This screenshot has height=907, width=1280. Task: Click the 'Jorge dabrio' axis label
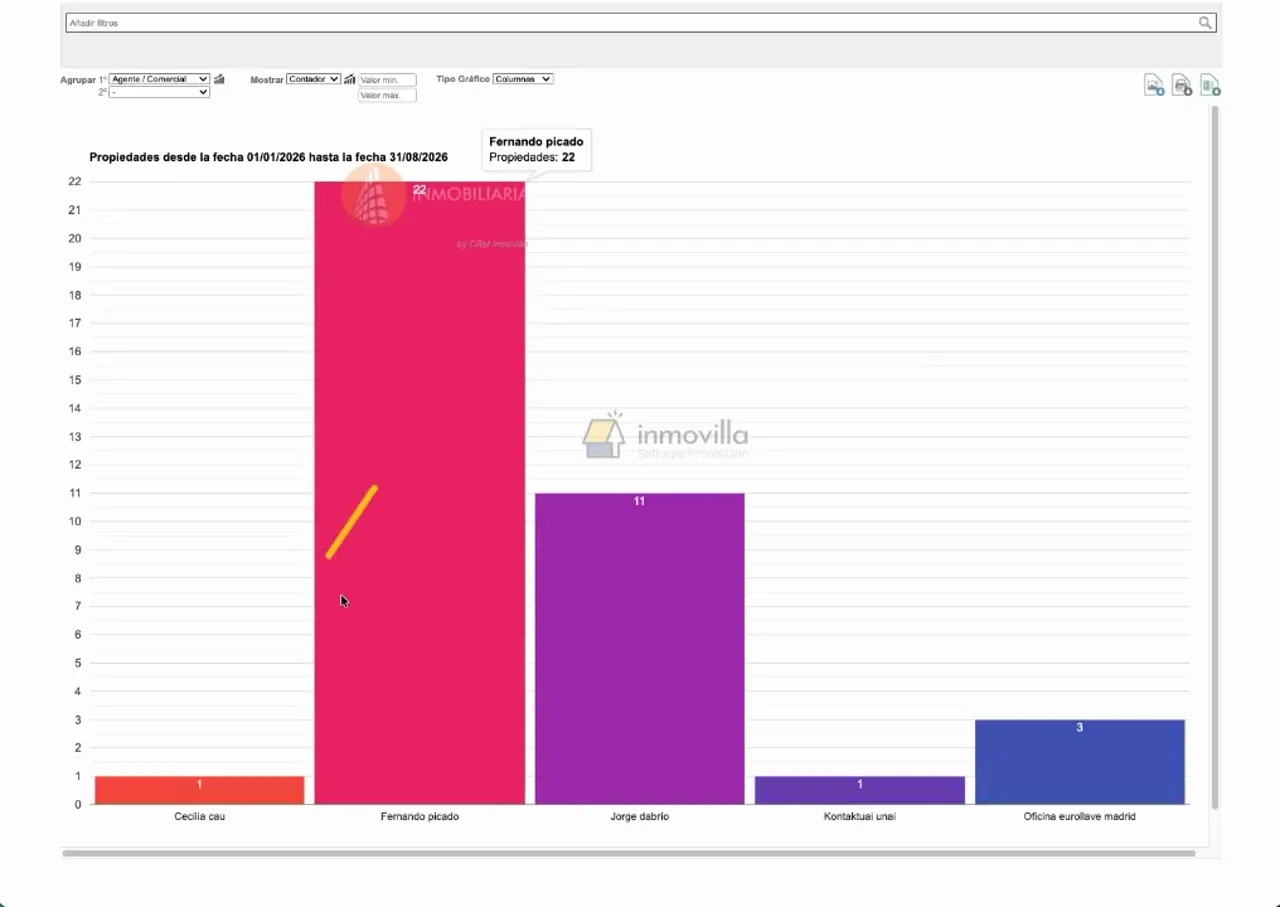[640, 816]
